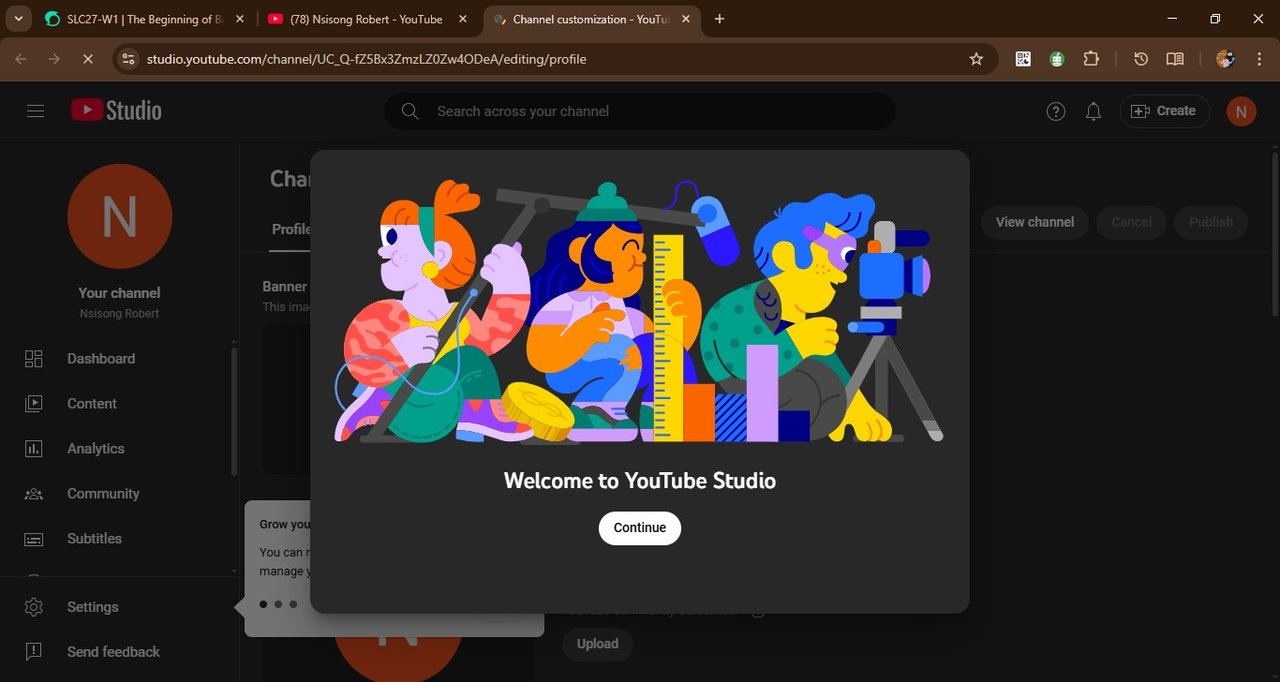The height and width of the screenshot is (682, 1280).
Task: Open the reading mode side panel icon
Action: [1175, 59]
